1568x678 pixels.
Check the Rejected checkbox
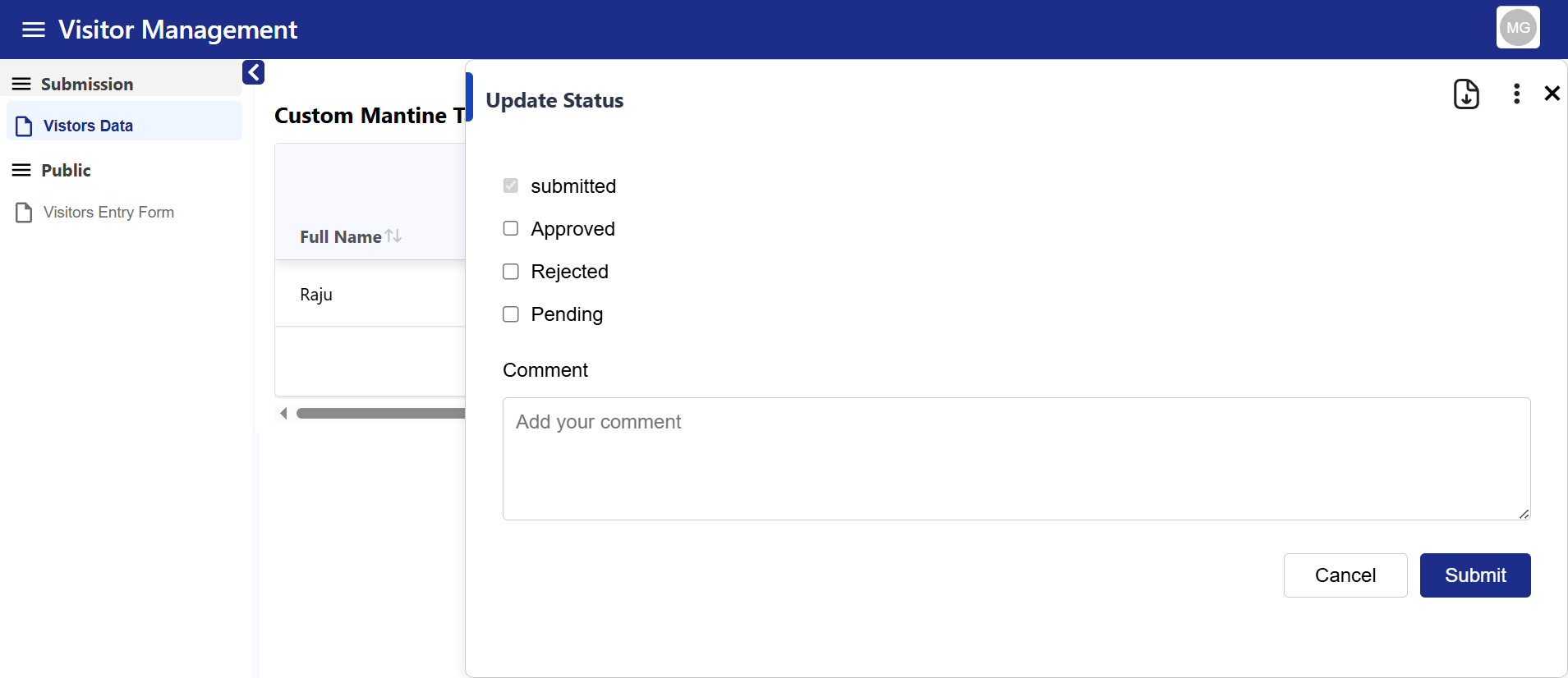click(x=511, y=272)
